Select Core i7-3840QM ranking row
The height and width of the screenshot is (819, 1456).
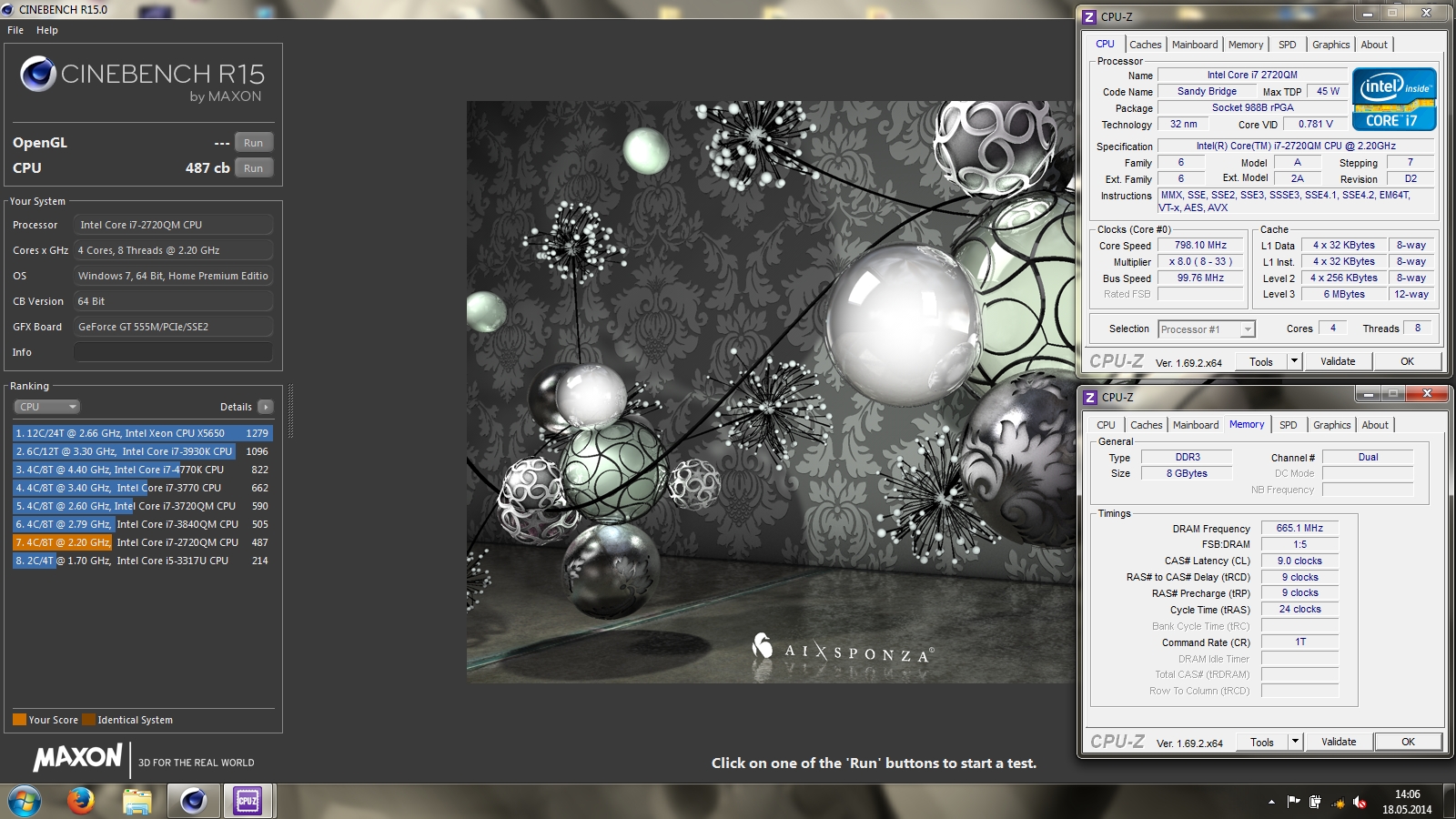pos(143,524)
